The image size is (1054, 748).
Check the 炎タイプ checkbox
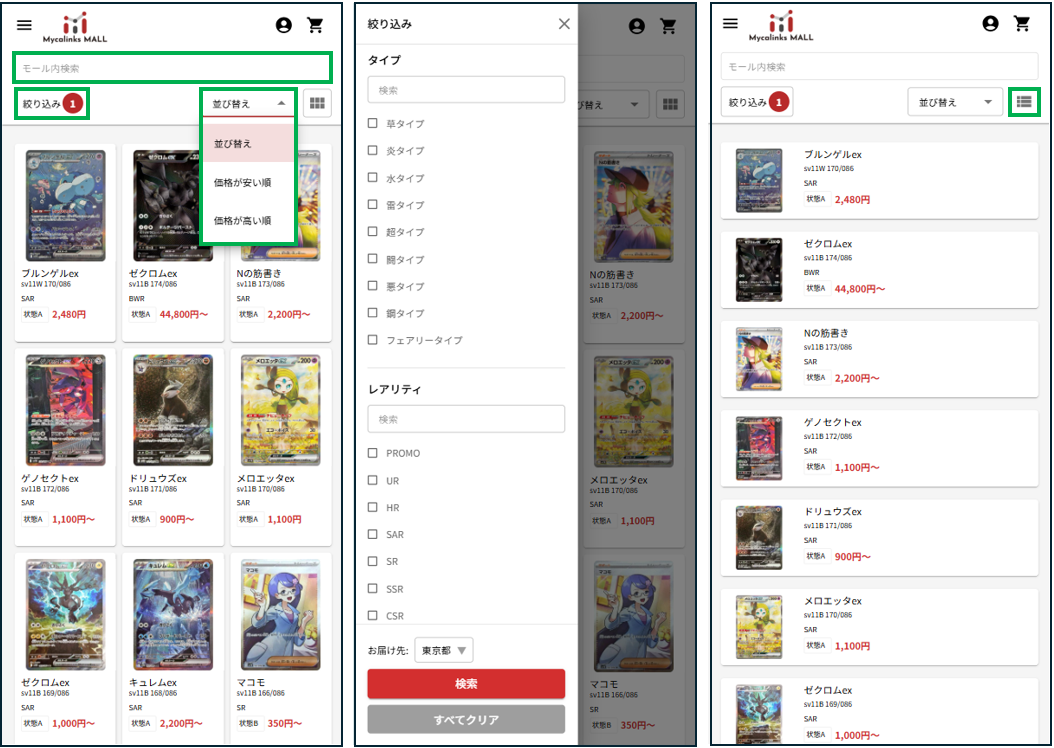[x=372, y=150]
